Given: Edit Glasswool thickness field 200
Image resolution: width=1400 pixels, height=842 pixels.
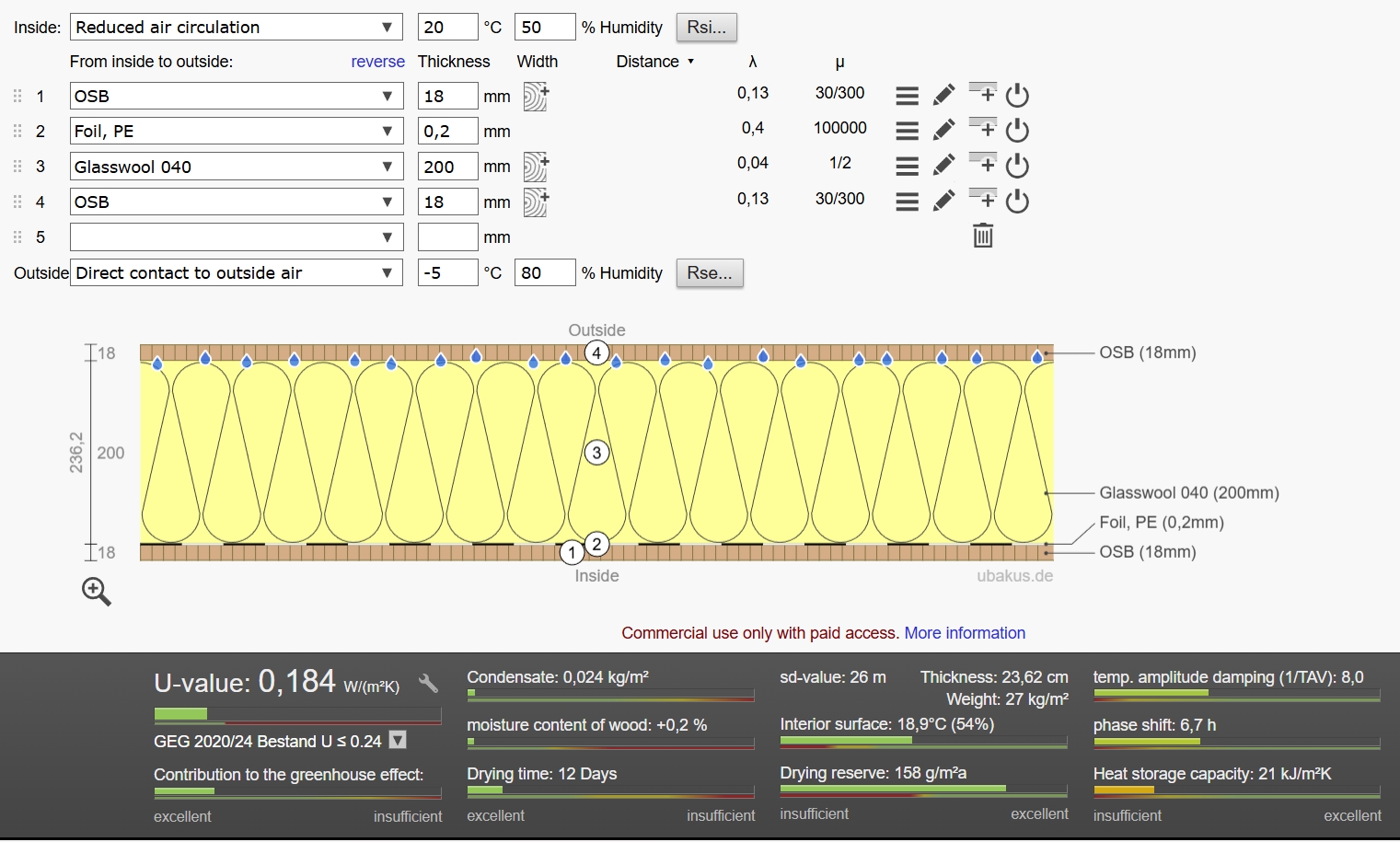Looking at the screenshot, I should point(447,167).
